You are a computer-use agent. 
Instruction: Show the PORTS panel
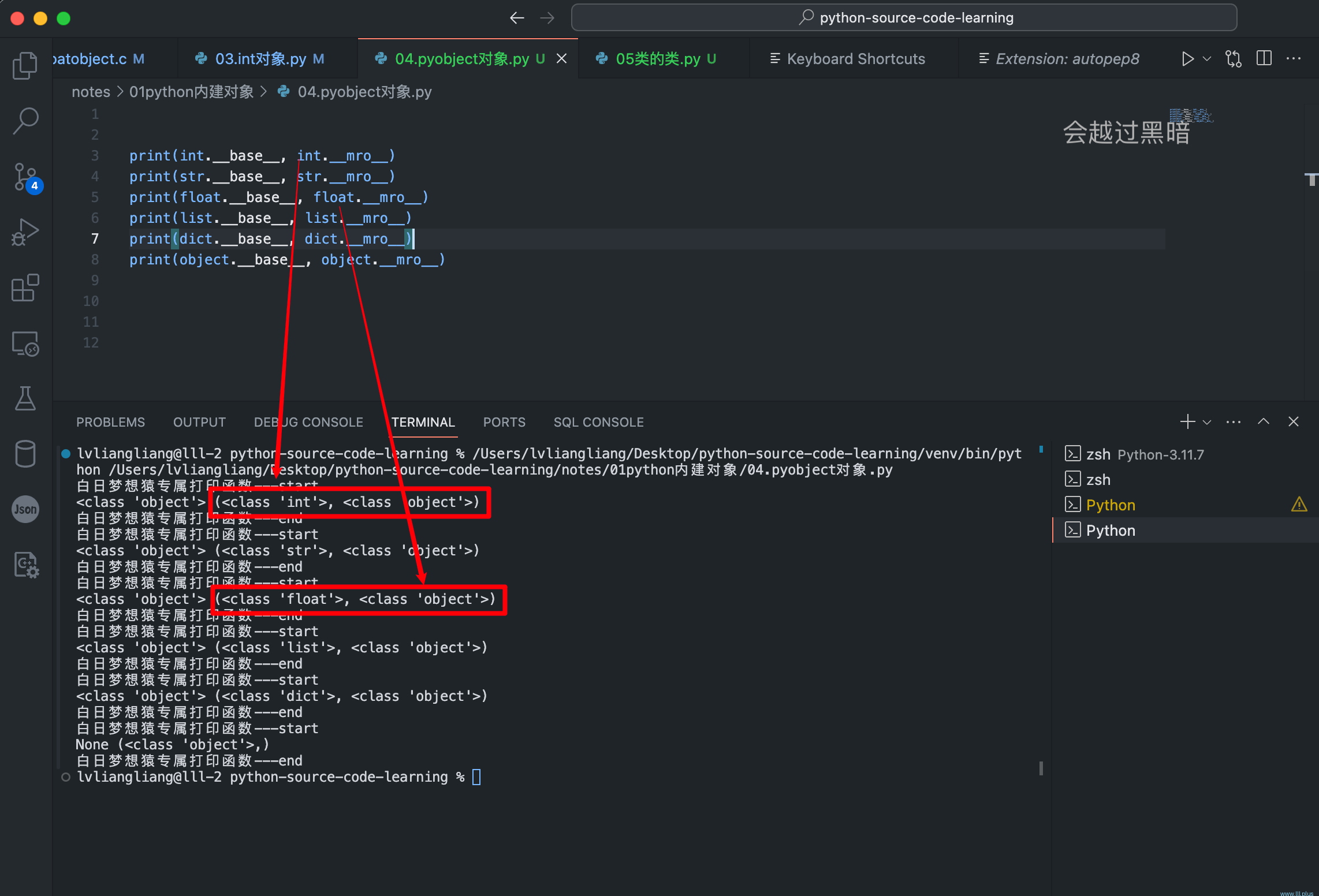(504, 422)
